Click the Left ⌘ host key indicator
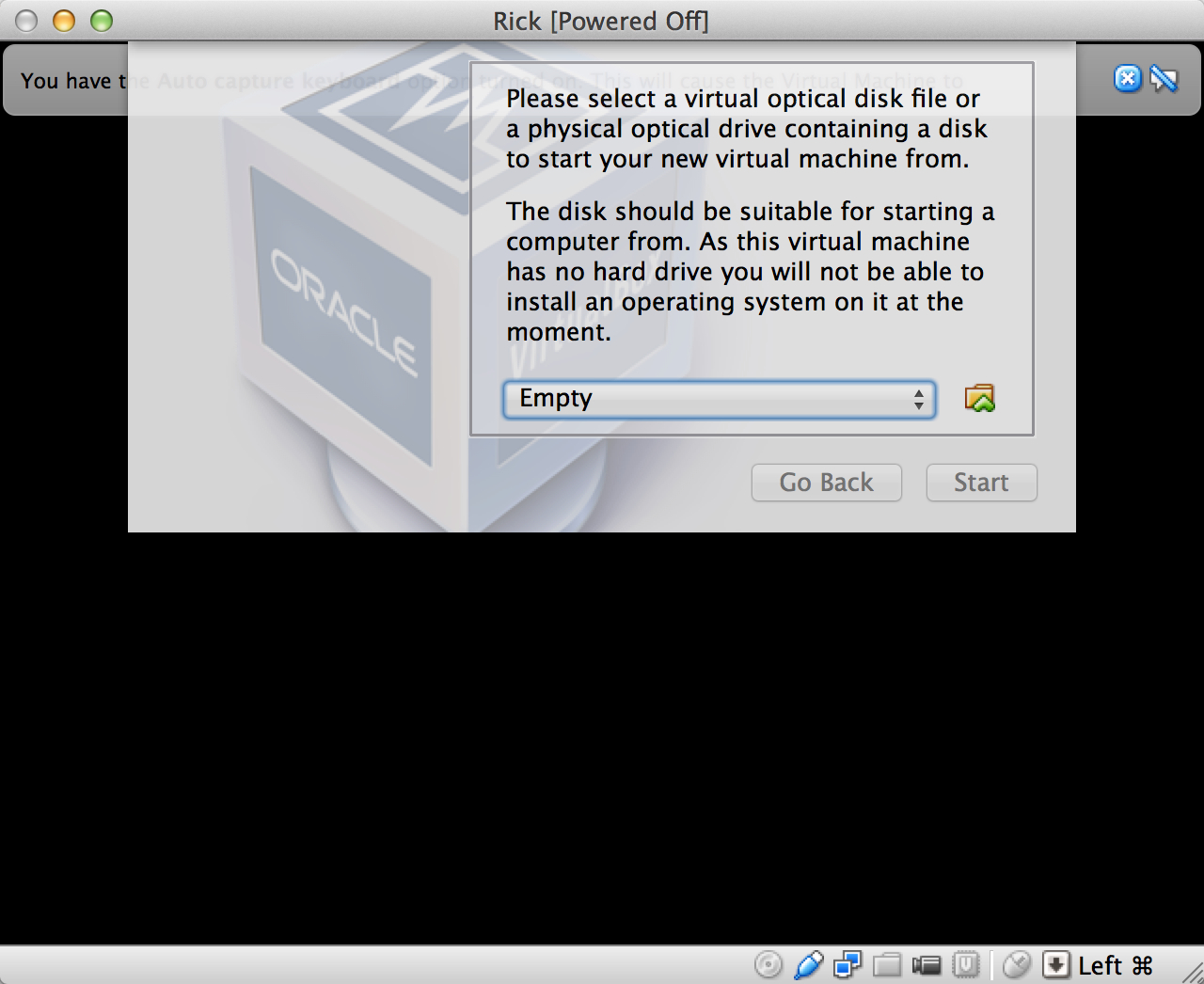The height and width of the screenshot is (984, 1204). 1116,966
